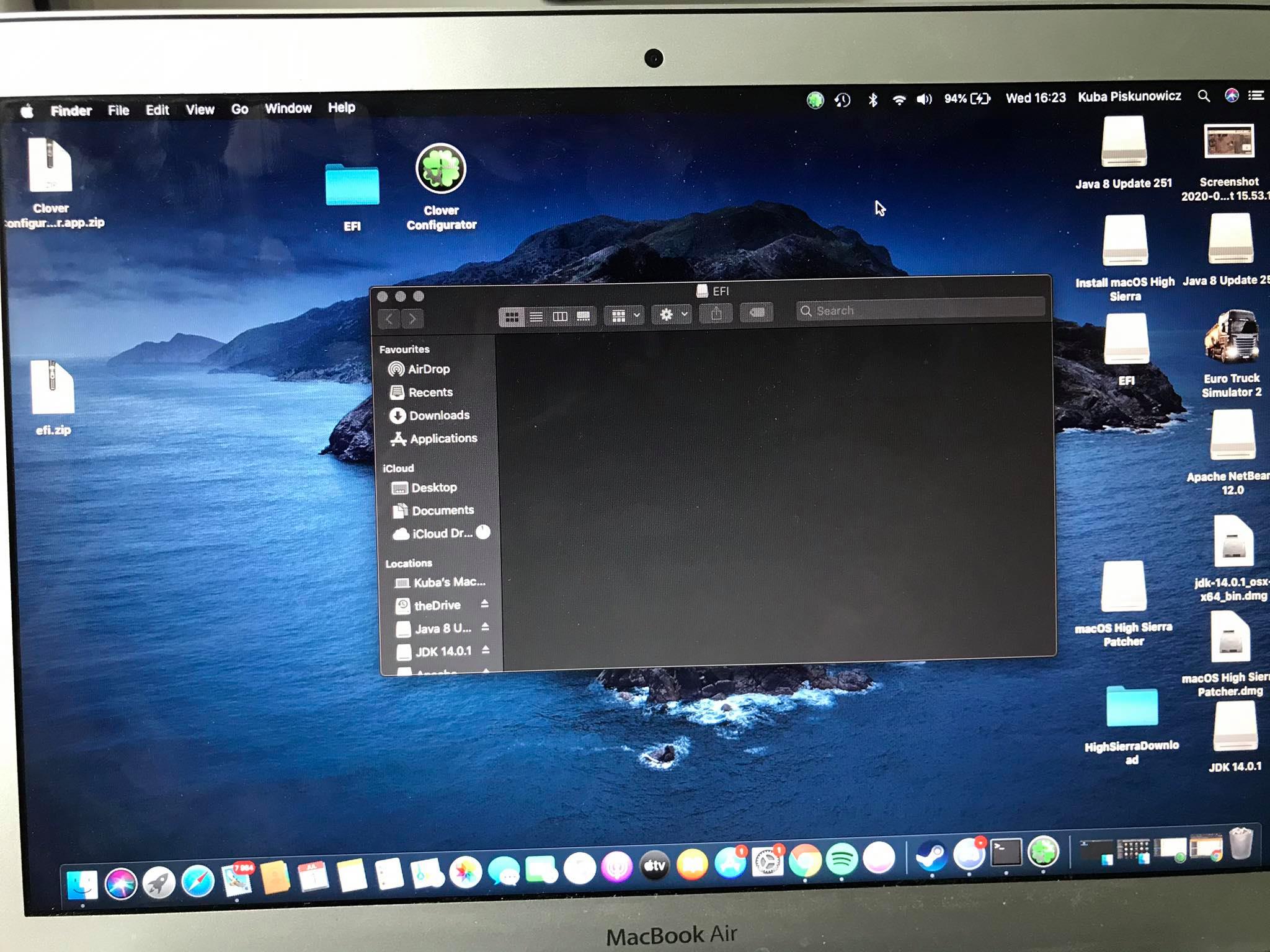
Task: Open Spotify from the Dock
Action: (841, 858)
